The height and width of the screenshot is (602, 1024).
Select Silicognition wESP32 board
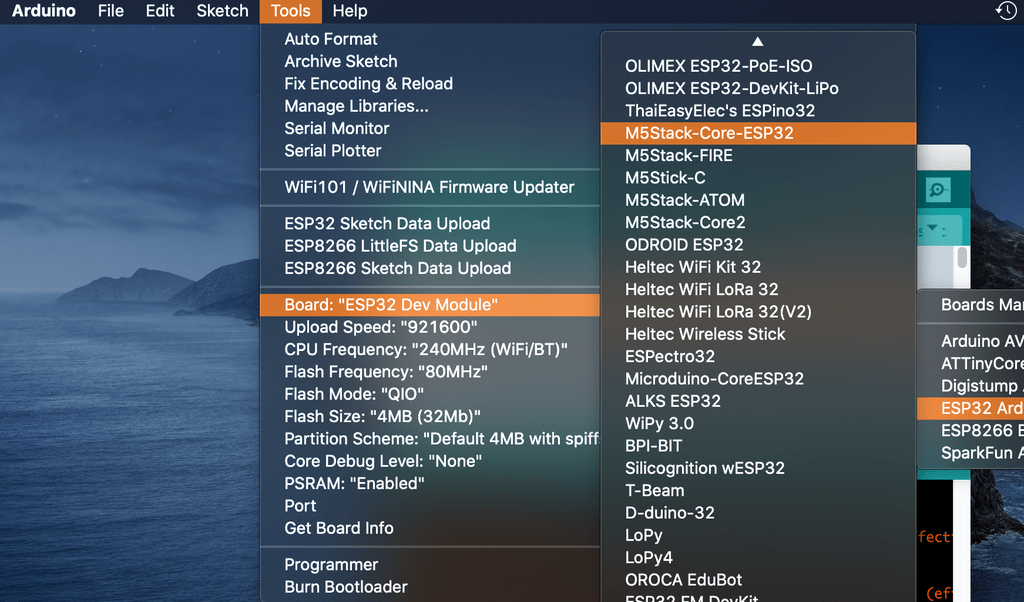(758, 468)
